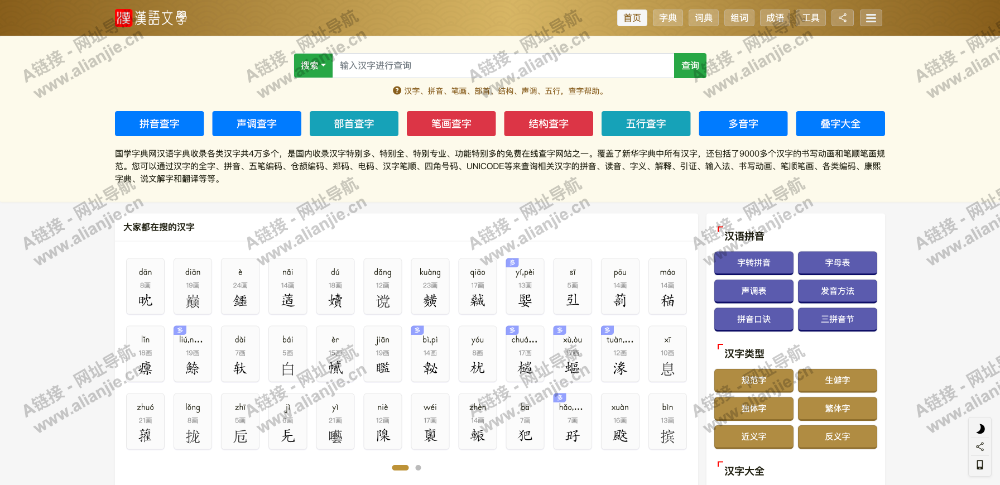Open the character card with pinyin dǎng
1000x485 pixels.
click(383, 287)
